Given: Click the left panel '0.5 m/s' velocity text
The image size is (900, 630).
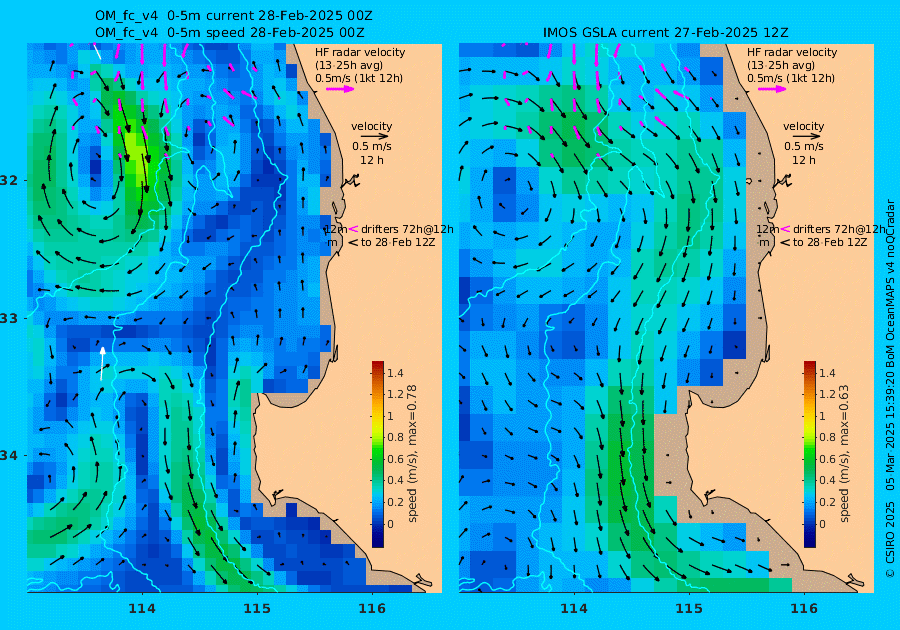Looking at the screenshot, I should click(x=372, y=146).
